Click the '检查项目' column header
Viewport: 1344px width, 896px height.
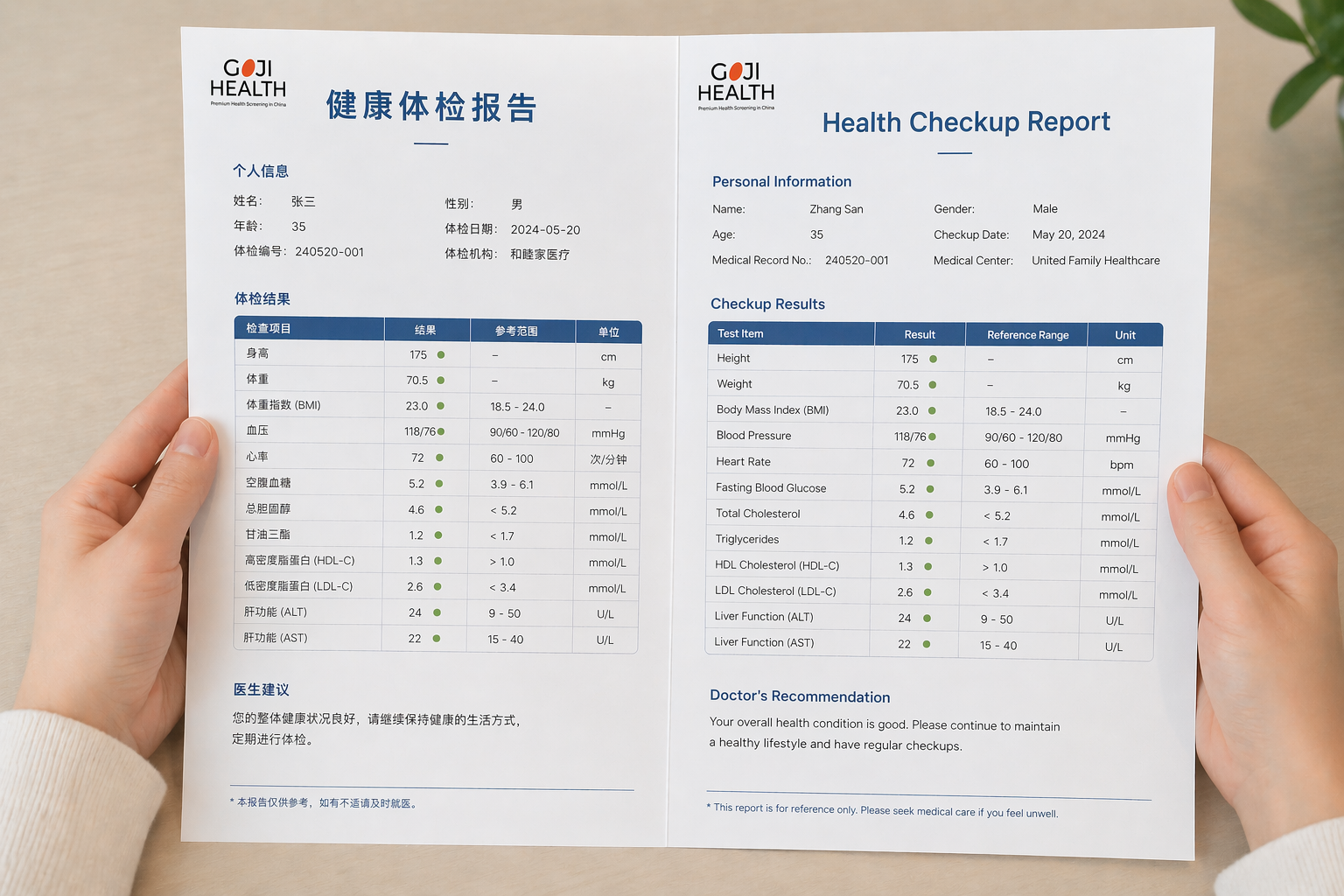[268, 328]
